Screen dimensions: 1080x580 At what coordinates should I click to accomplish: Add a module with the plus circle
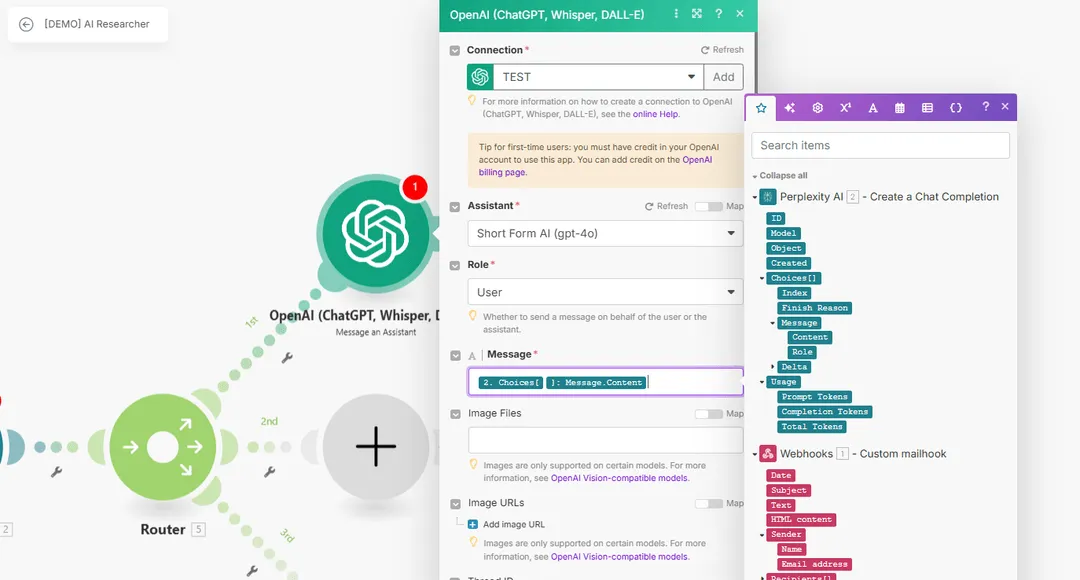pos(376,446)
